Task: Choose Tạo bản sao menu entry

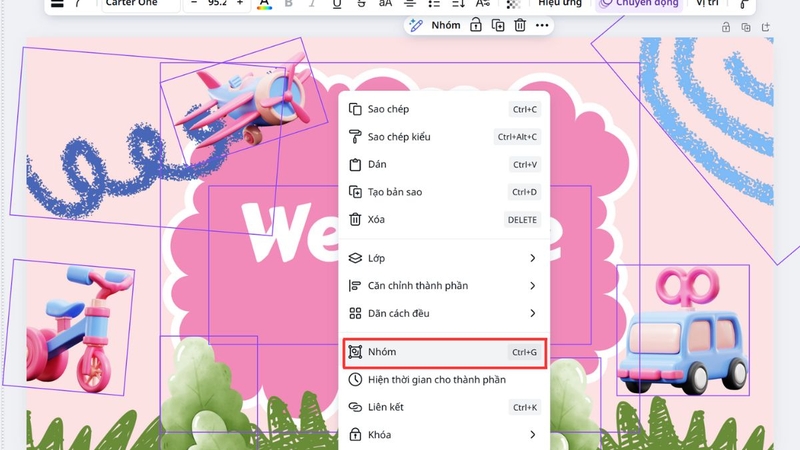Action: 444,192
